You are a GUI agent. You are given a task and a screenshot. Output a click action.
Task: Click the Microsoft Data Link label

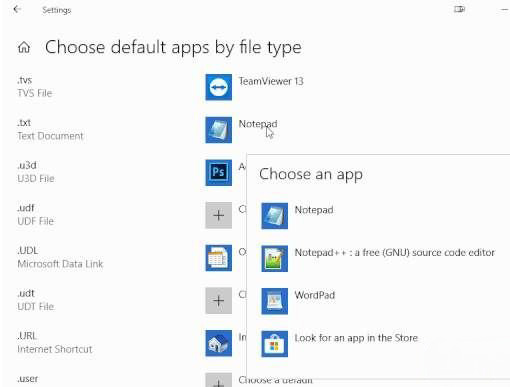tap(60, 264)
